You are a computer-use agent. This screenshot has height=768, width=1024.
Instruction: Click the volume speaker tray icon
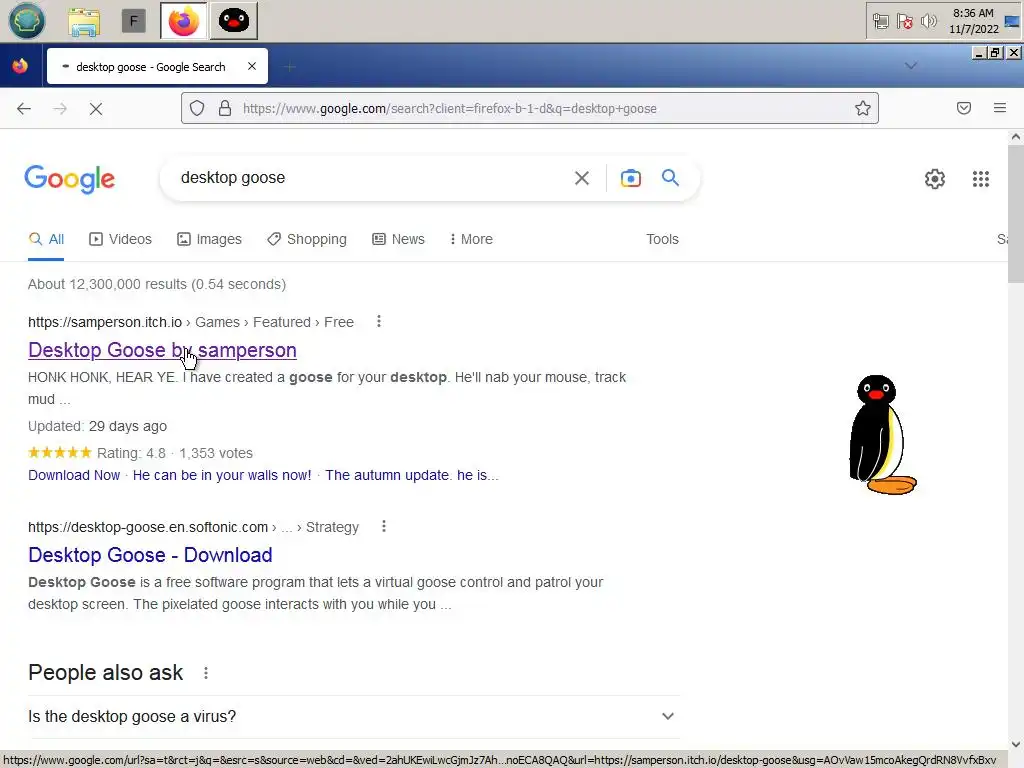coord(929,22)
